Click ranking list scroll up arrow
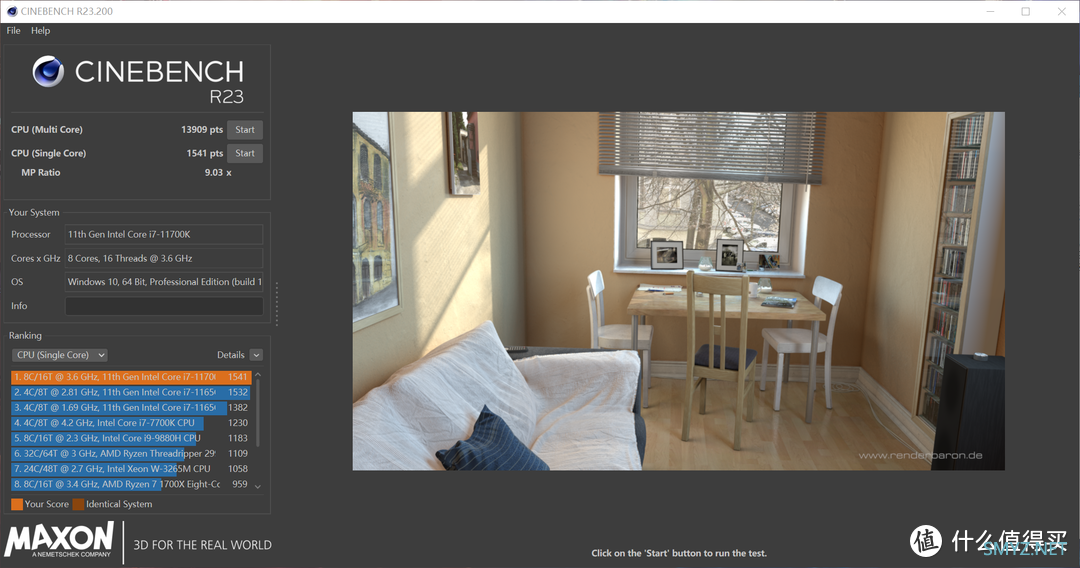Image resolution: width=1080 pixels, height=568 pixels. tap(258, 375)
